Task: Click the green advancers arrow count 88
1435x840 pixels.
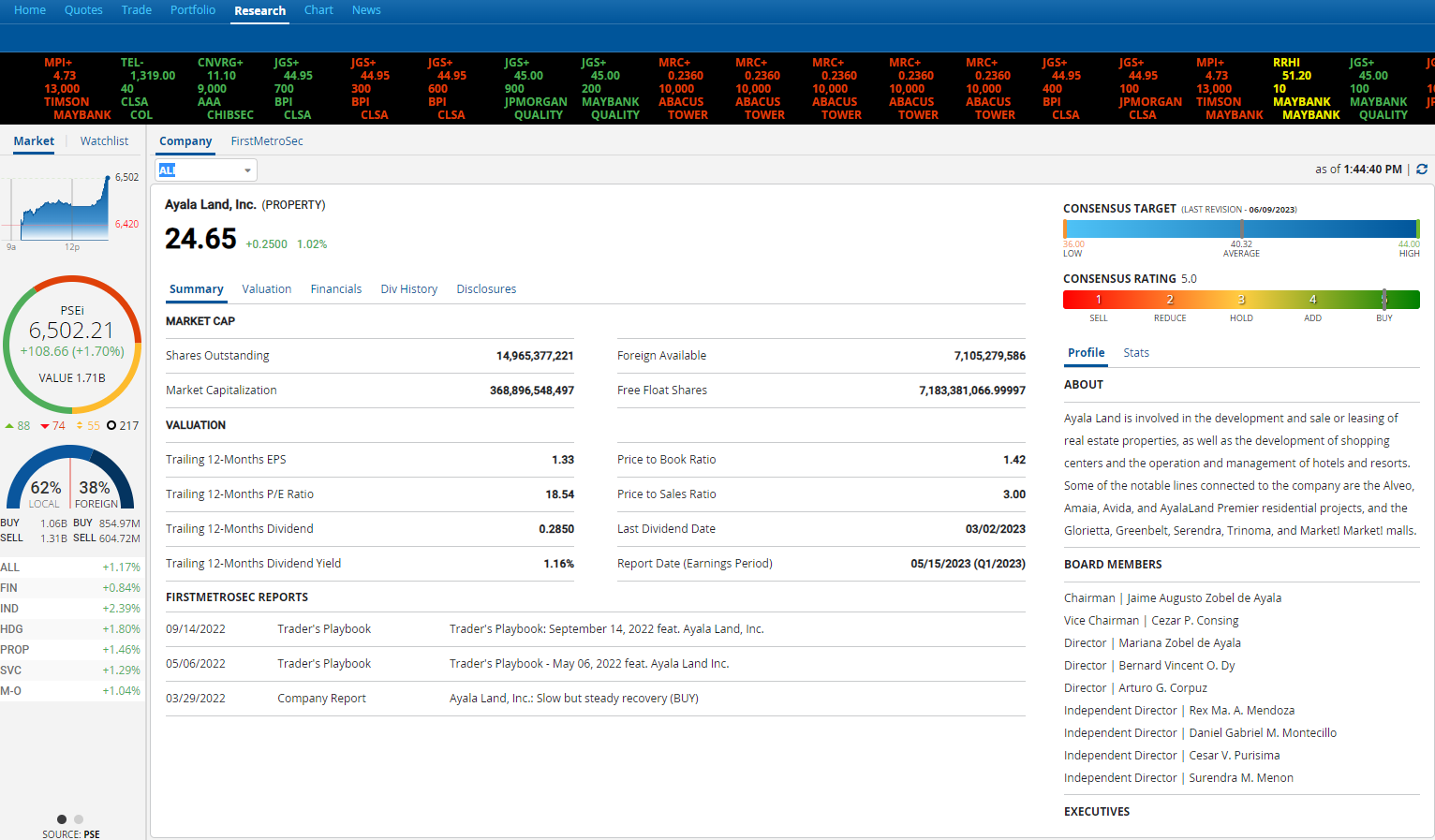Action: point(18,425)
